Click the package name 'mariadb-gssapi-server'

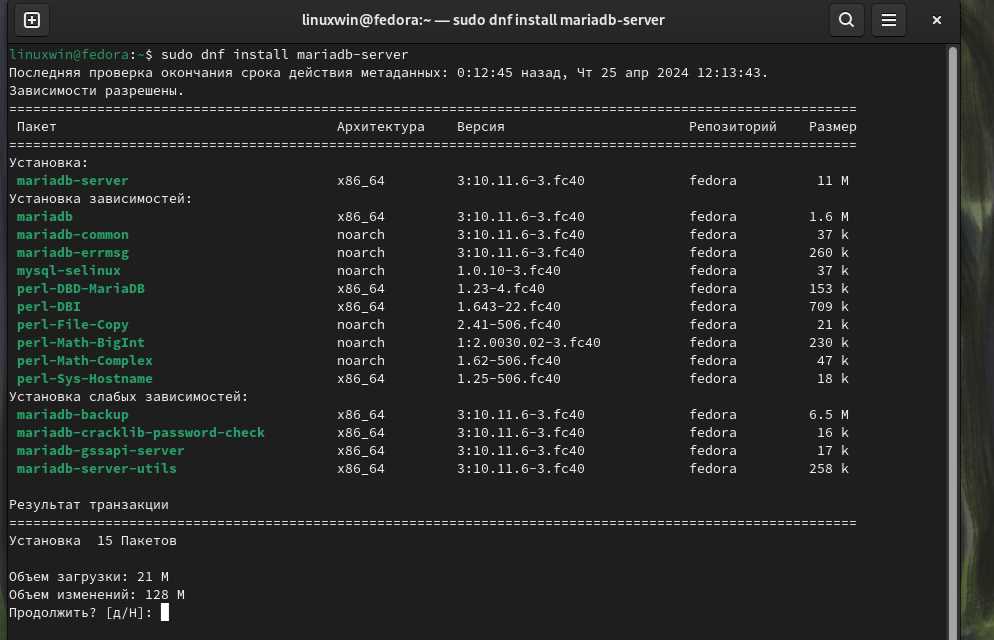[x=100, y=451]
